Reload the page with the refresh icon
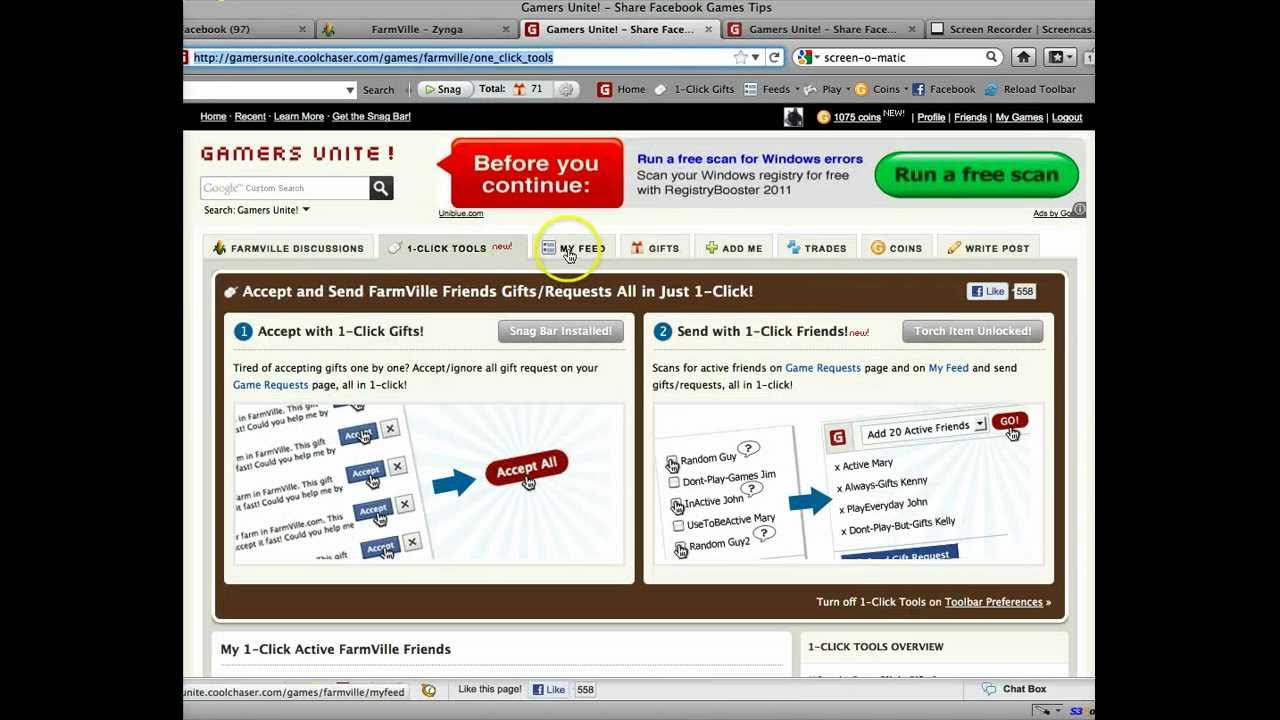 pyautogui.click(x=773, y=58)
